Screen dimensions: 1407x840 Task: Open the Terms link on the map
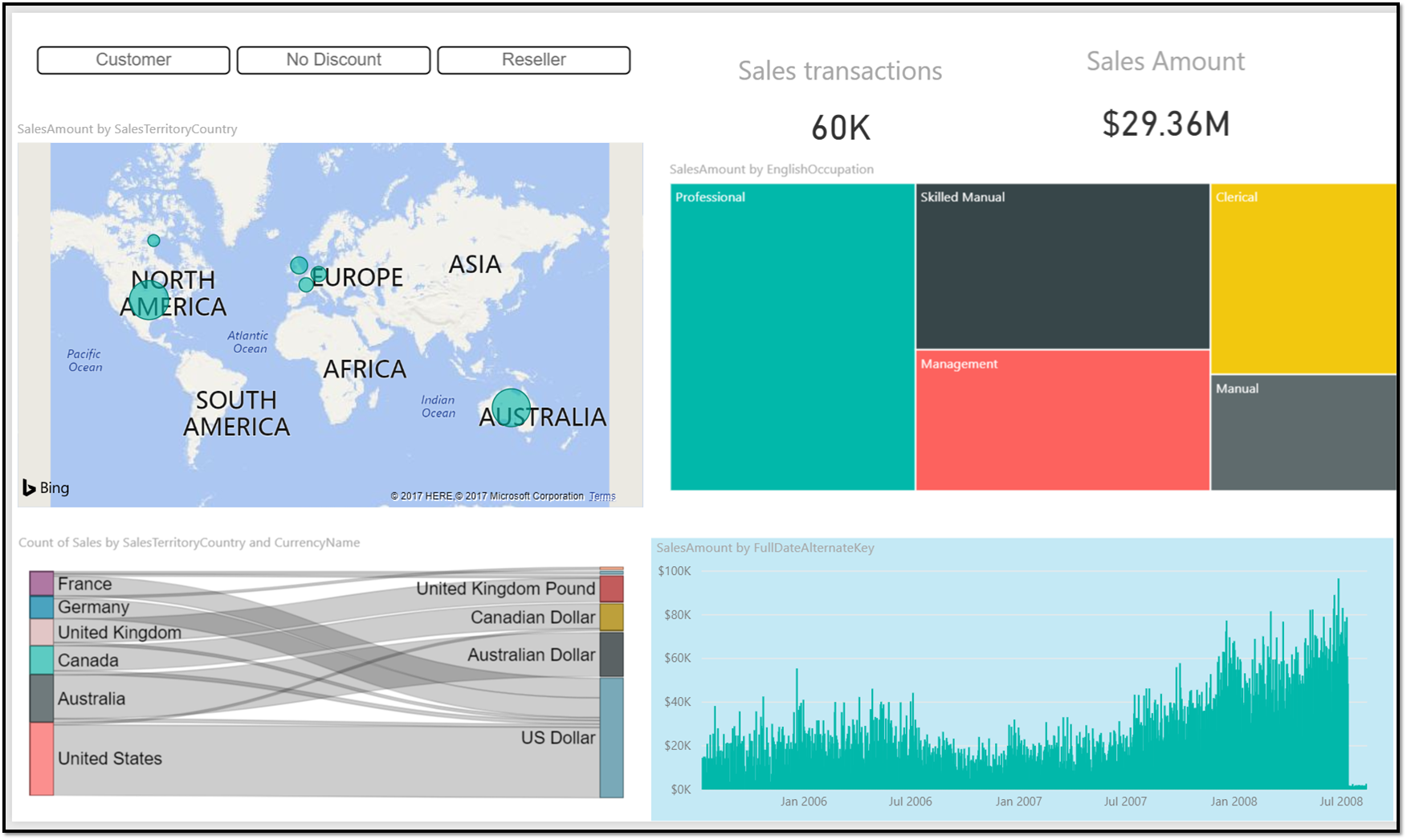[602, 496]
